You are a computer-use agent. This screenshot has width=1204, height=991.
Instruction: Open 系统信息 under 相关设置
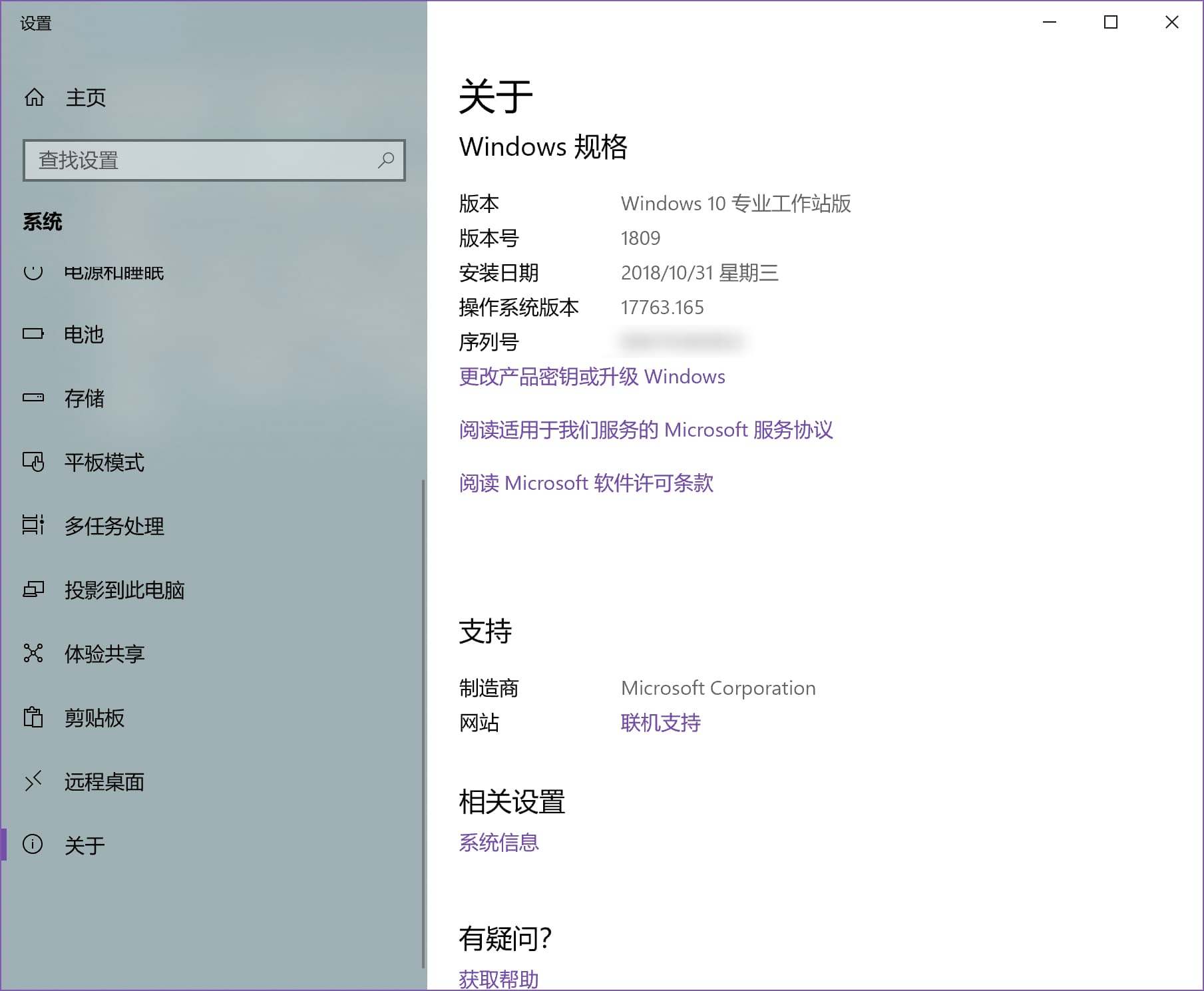tap(498, 843)
